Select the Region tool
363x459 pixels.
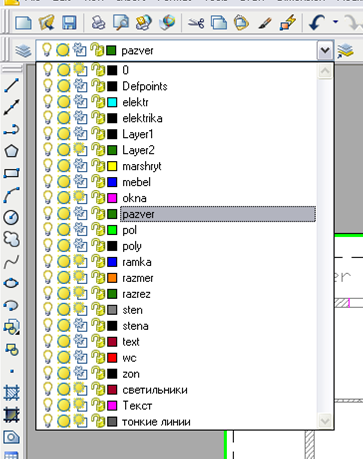(x=11, y=437)
